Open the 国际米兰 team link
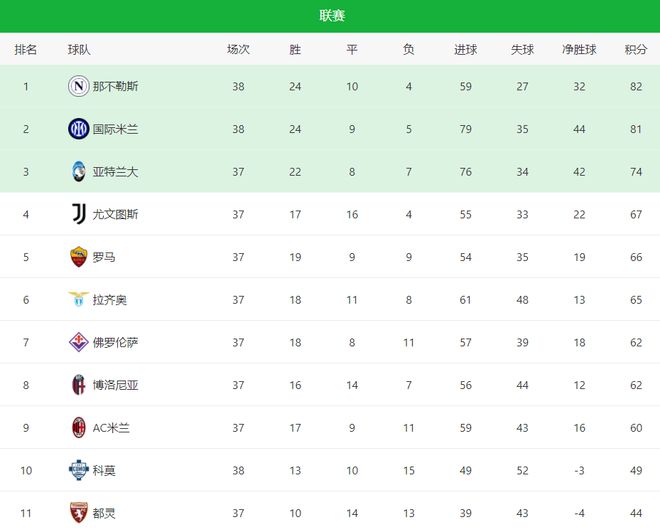Viewport: 660px width, 532px height. [115, 129]
